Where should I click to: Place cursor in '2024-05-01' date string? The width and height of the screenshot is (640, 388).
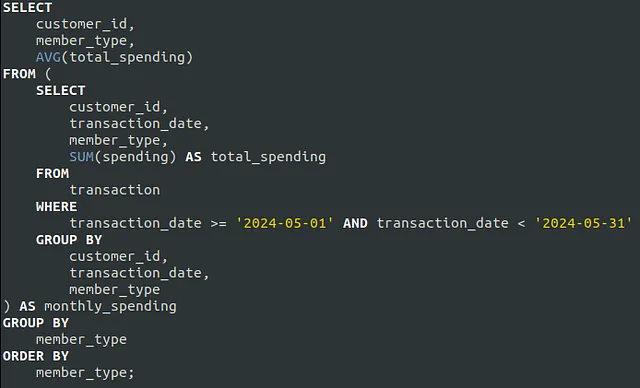click(285, 223)
